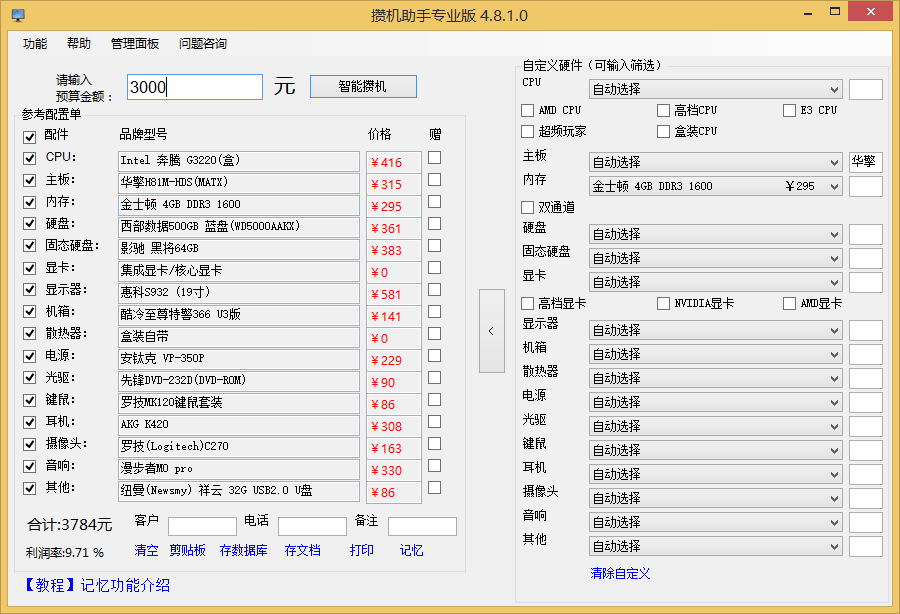Check the gift box for the 音响 row
The height and width of the screenshot is (614, 900).
click(435, 465)
